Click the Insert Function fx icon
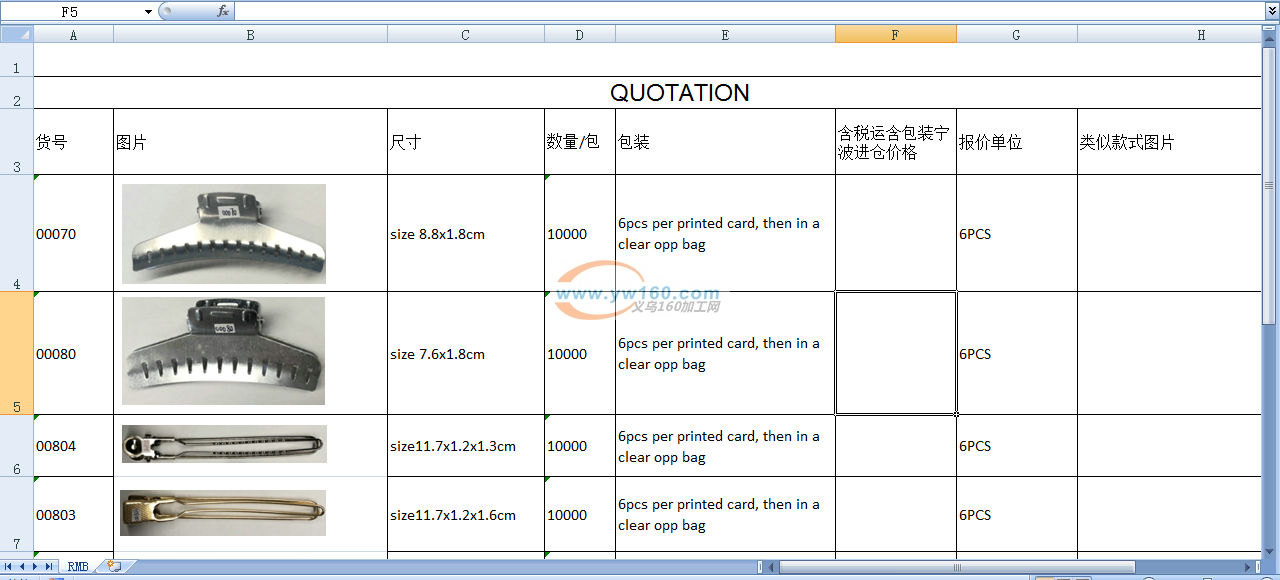Image resolution: width=1280 pixels, height=580 pixels. tap(223, 11)
